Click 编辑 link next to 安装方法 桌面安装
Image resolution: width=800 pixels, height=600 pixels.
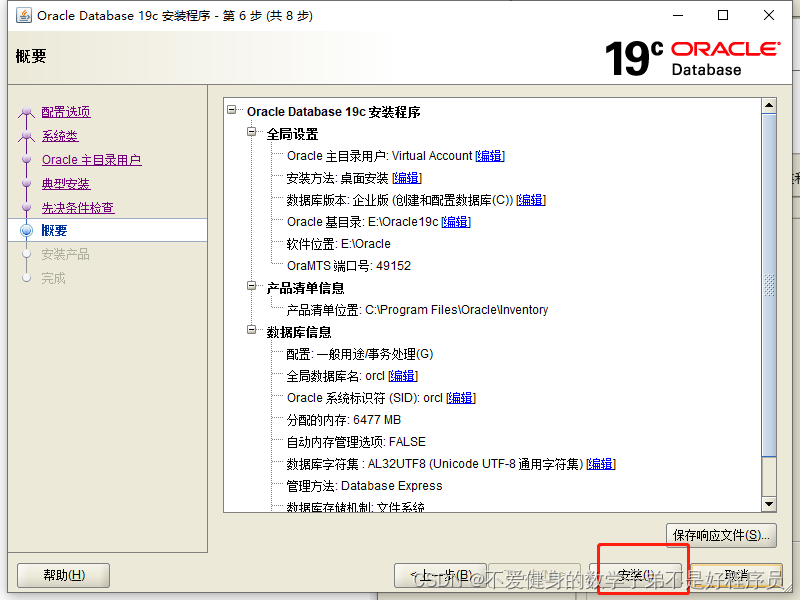point(407,178)
